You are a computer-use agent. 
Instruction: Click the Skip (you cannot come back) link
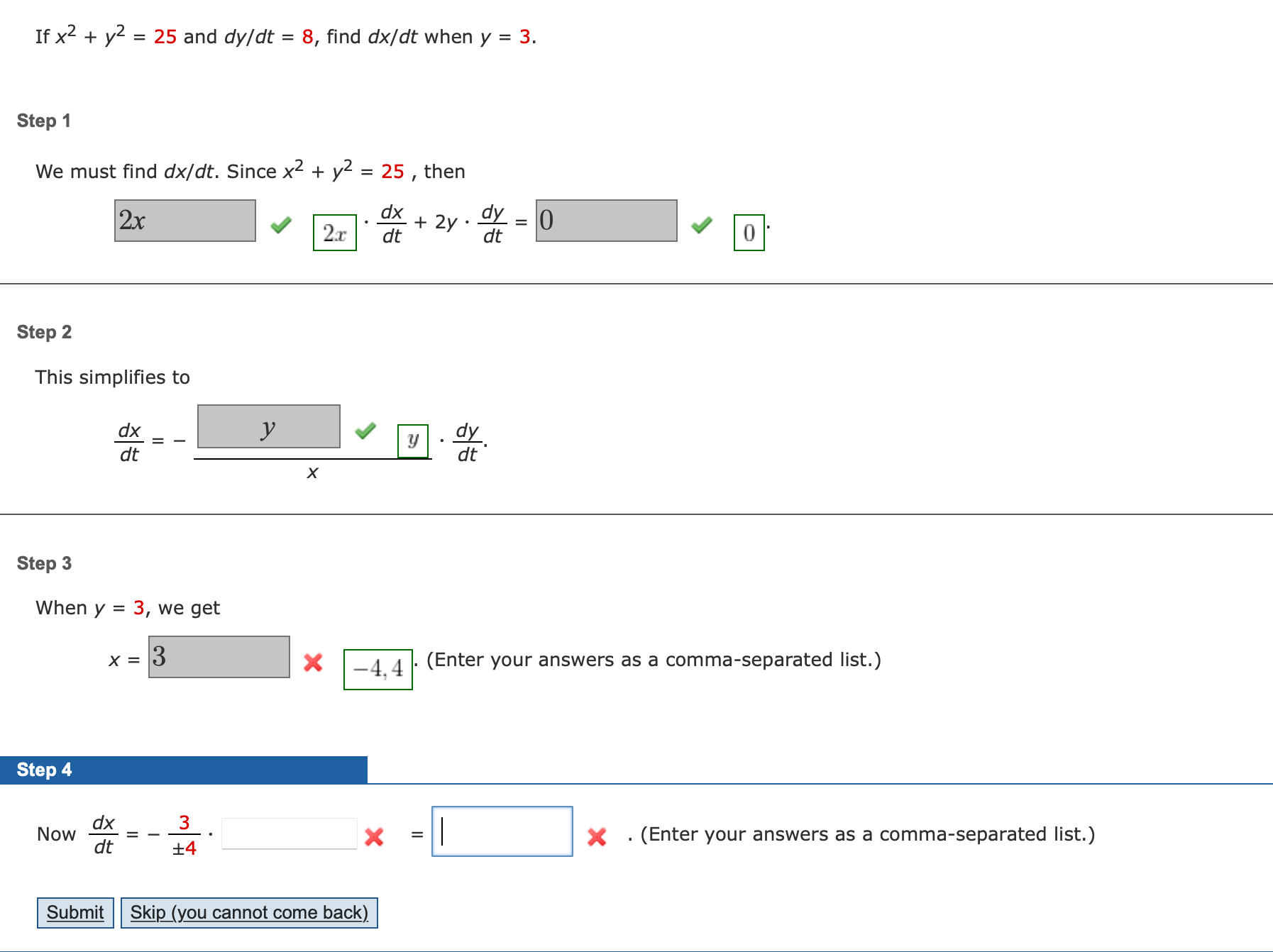tap(250, 912)
